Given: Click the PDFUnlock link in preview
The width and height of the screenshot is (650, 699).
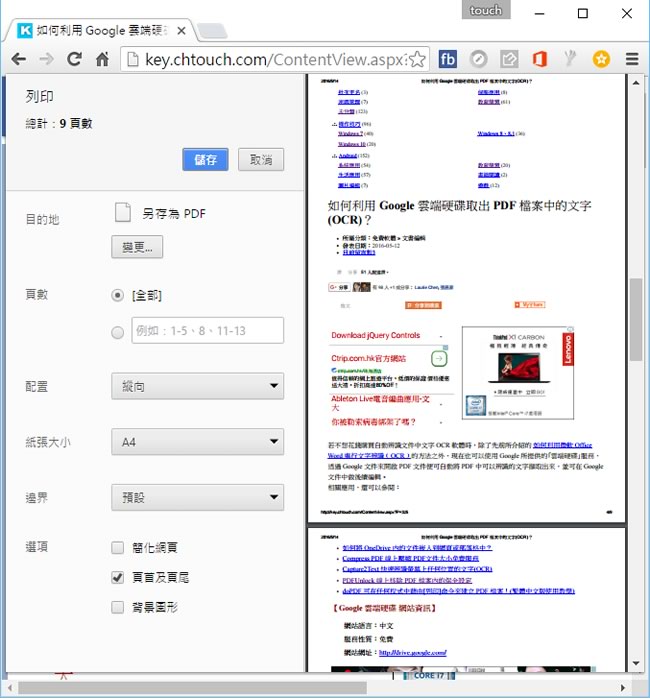Looking at the screenshot, I should pyautogui.click(x=407, y=580).
